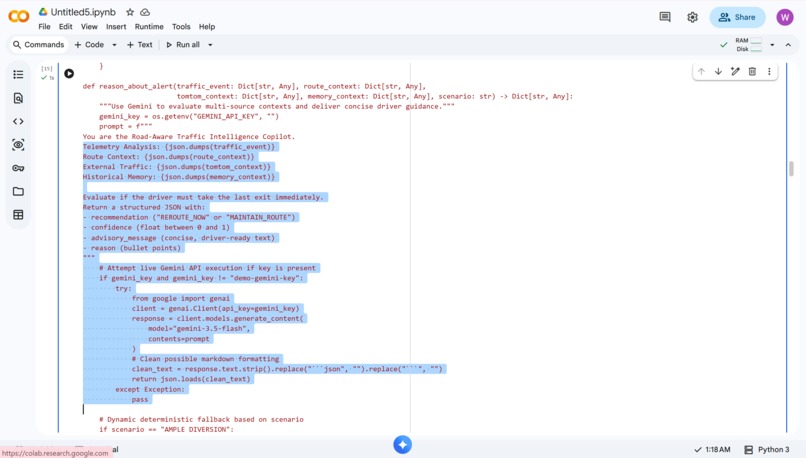Rename the Untitled5.ipynb title

(x=83, y=12)
